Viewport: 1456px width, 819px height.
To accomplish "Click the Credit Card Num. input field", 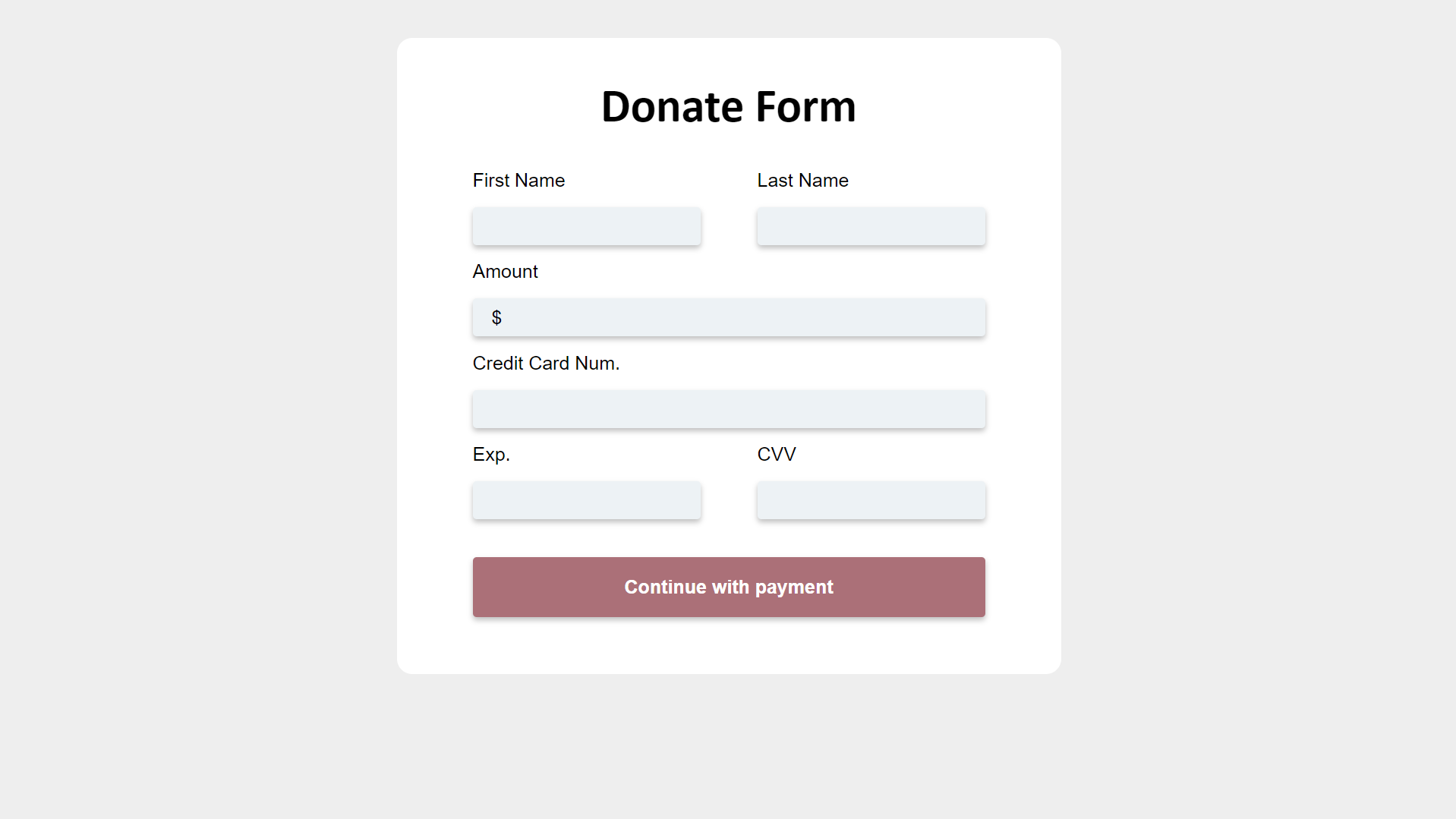I will [x=728, y=409].
